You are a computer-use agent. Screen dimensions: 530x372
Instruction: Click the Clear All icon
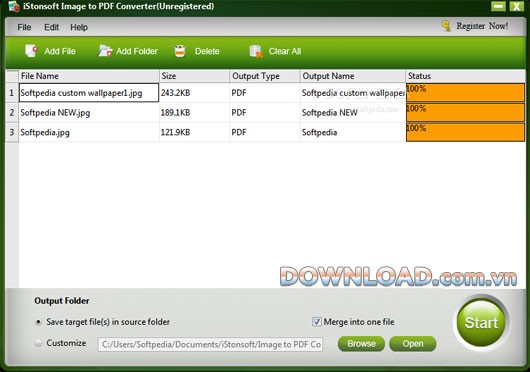(256, 51)
